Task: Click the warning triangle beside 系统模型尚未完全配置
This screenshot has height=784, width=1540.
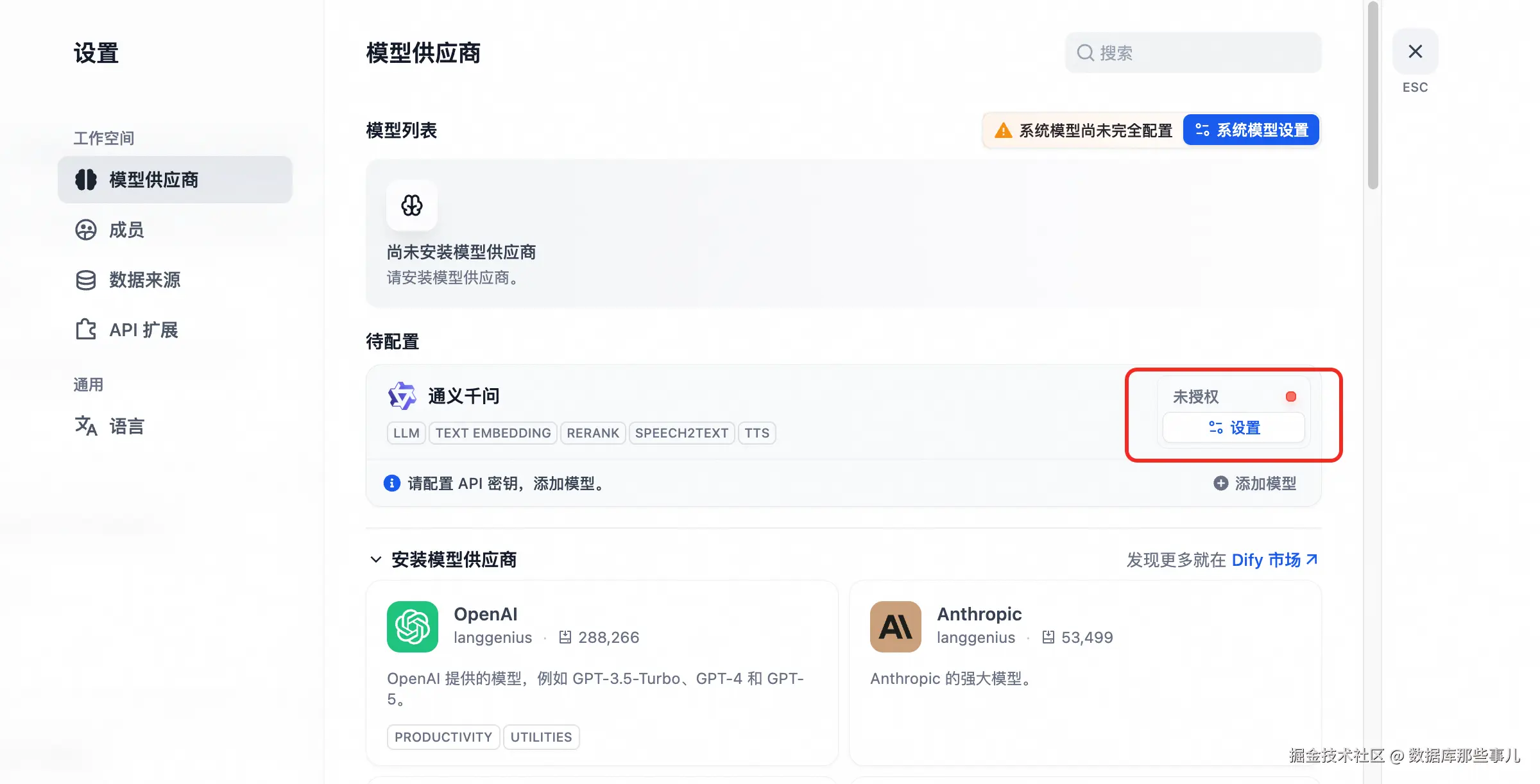Action: (1002, 130)
